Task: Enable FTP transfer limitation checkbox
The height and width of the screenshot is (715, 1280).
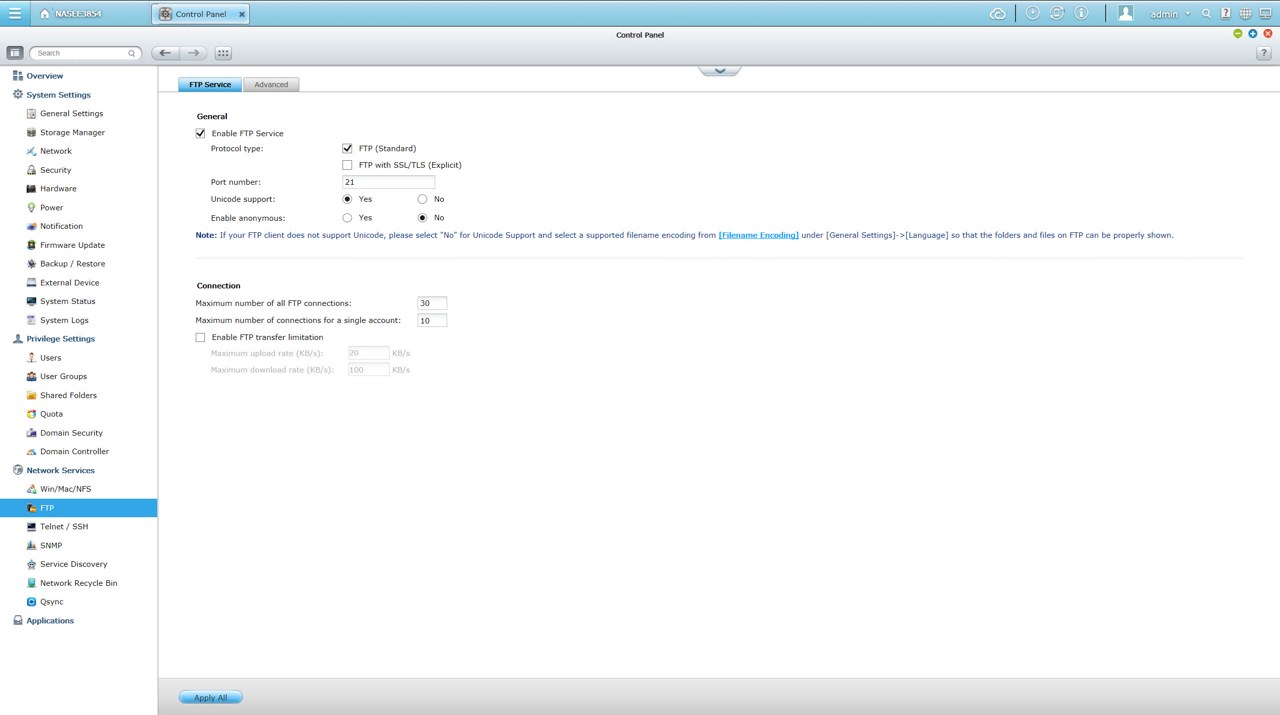Action: [200, 337]
